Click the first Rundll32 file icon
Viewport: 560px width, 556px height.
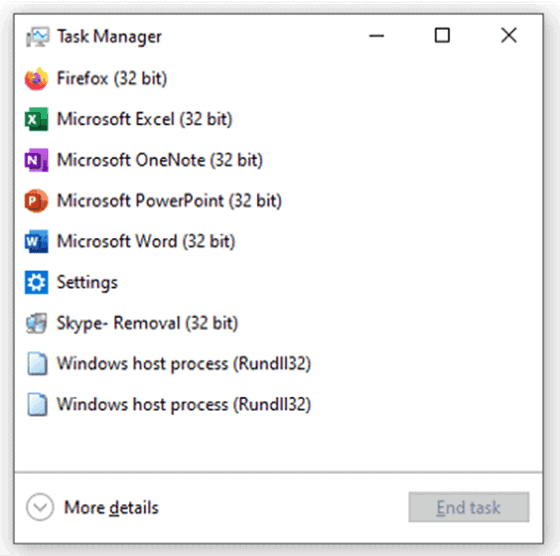pos(37,364)
